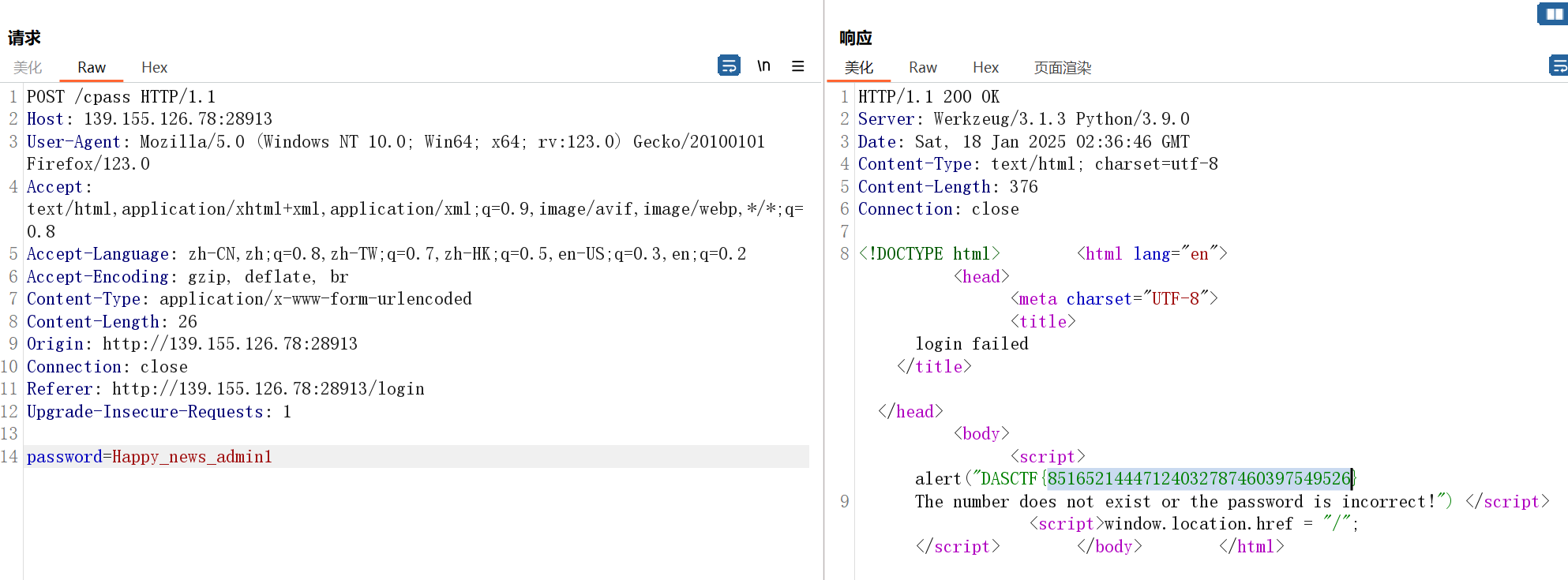
Task: Click the Accept-Language header in request
Action: 386,254
